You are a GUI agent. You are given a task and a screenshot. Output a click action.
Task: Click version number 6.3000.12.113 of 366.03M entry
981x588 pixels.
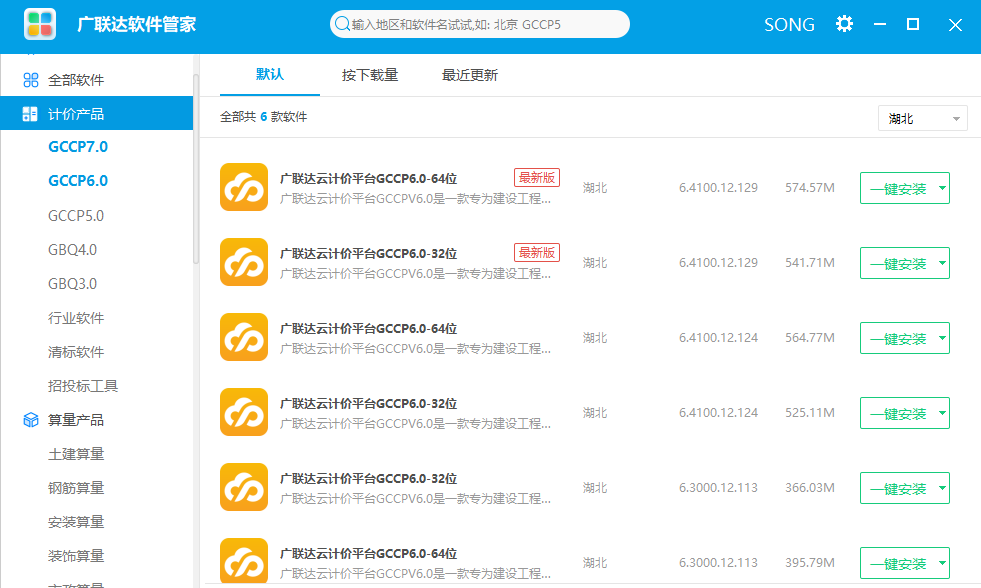718,488
